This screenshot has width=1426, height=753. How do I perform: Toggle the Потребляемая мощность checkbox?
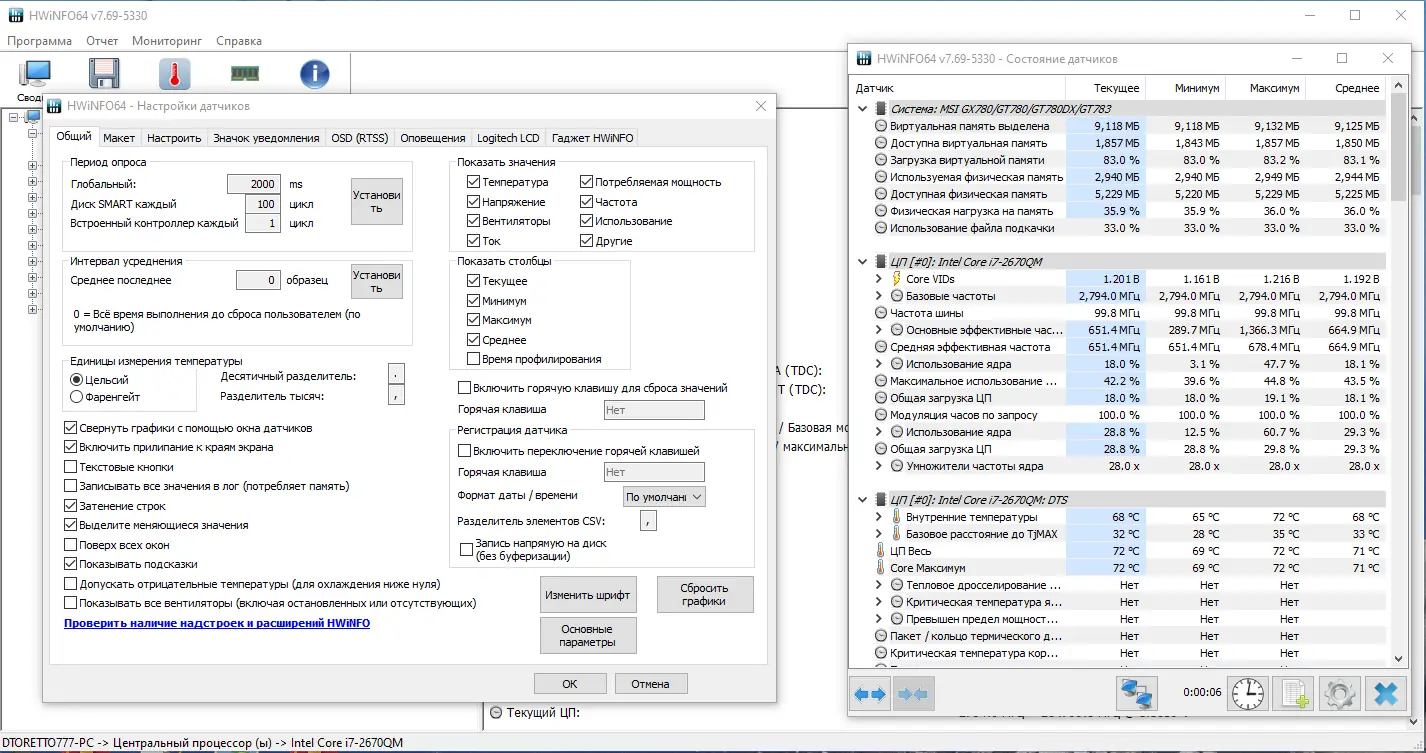[x=586, y=182]
